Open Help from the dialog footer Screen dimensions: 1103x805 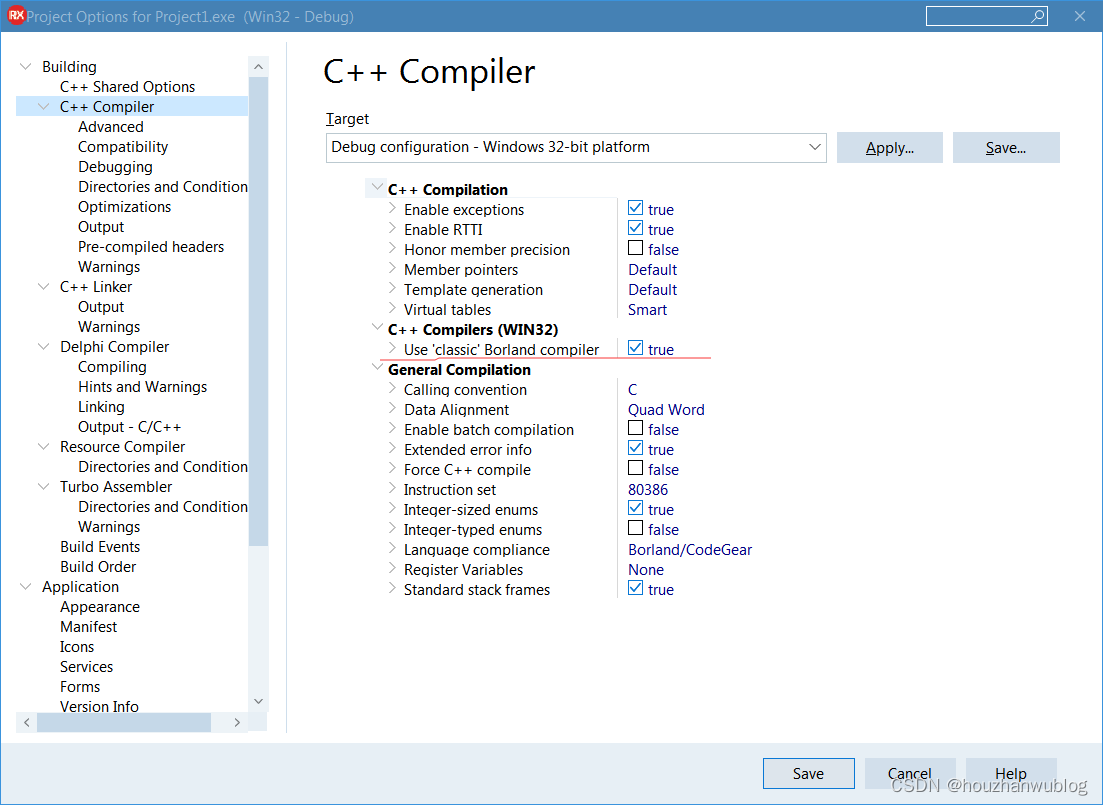point(1010,773)
